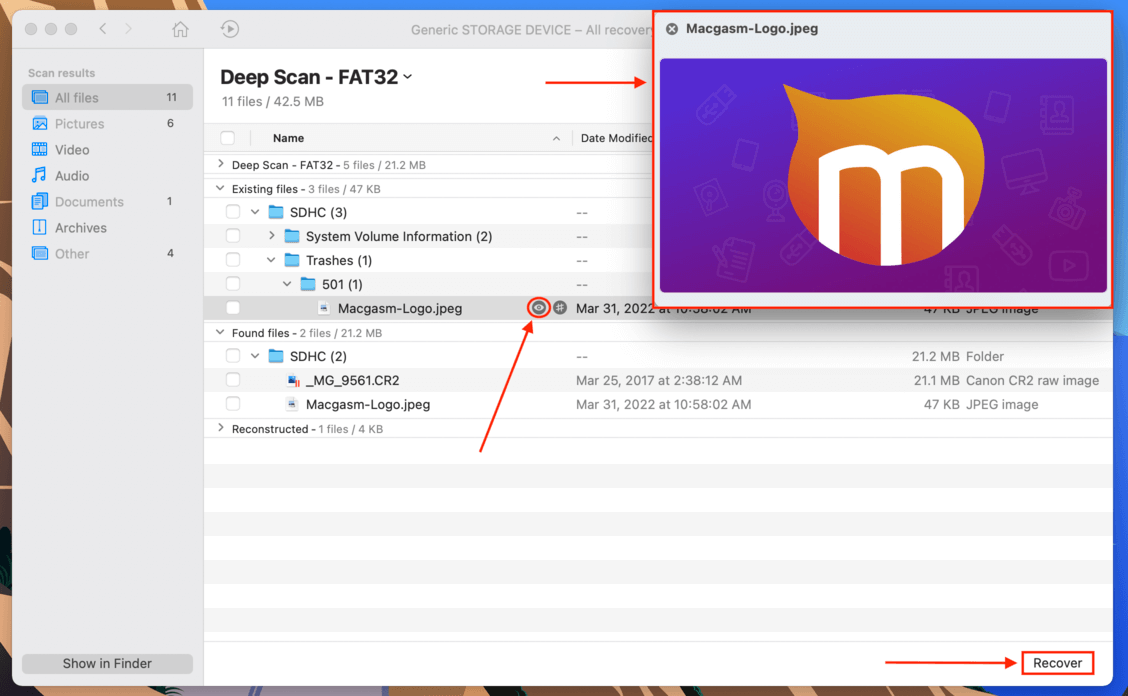Click the file icon of Macgasm-Logo.jpeg under Found files
The image size is (1128, 696).
291,405
